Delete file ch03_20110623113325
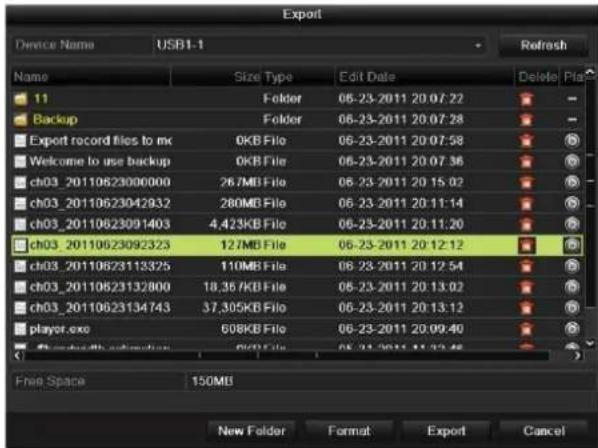 click(526, 266)
